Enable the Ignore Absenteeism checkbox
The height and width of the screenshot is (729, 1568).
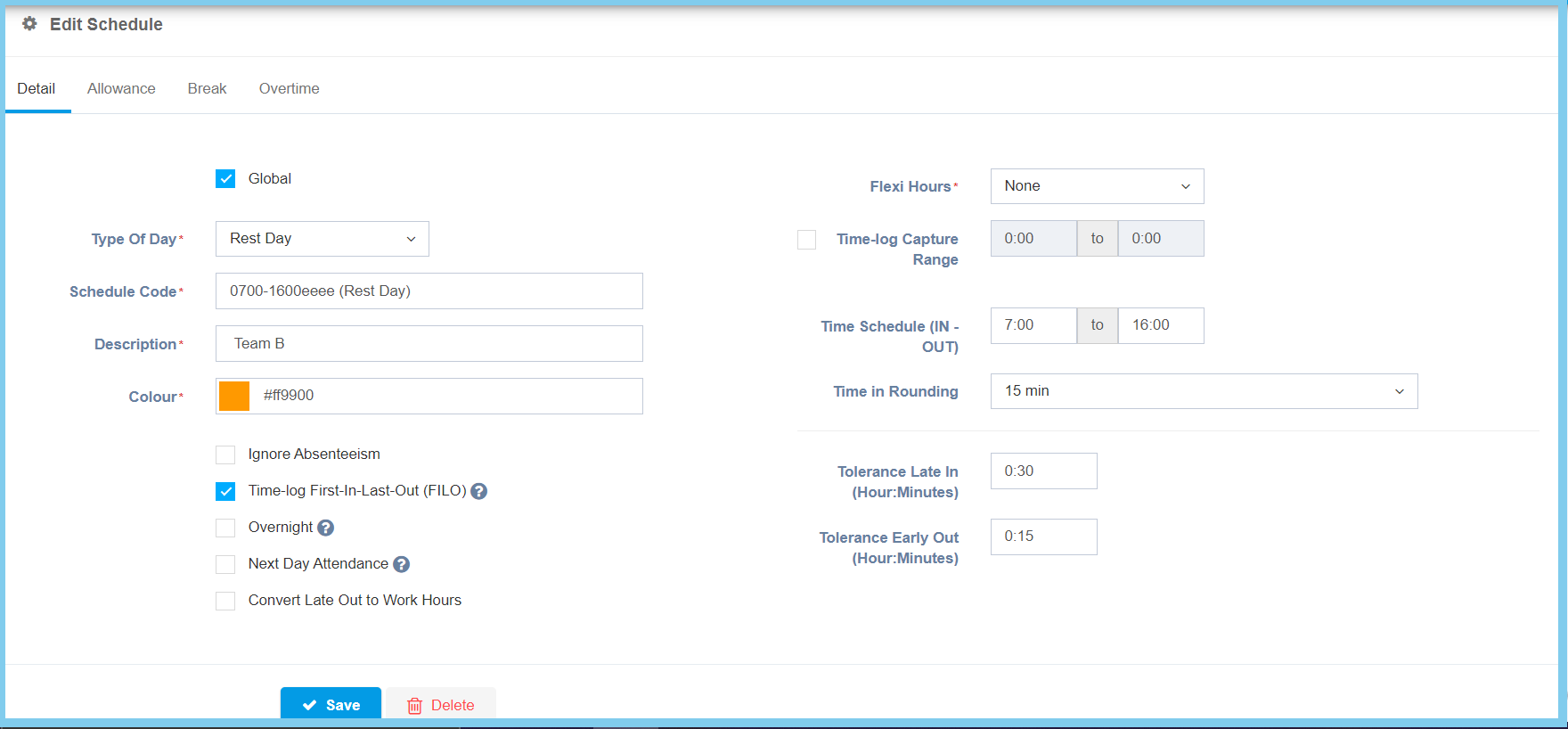point(225,455)
